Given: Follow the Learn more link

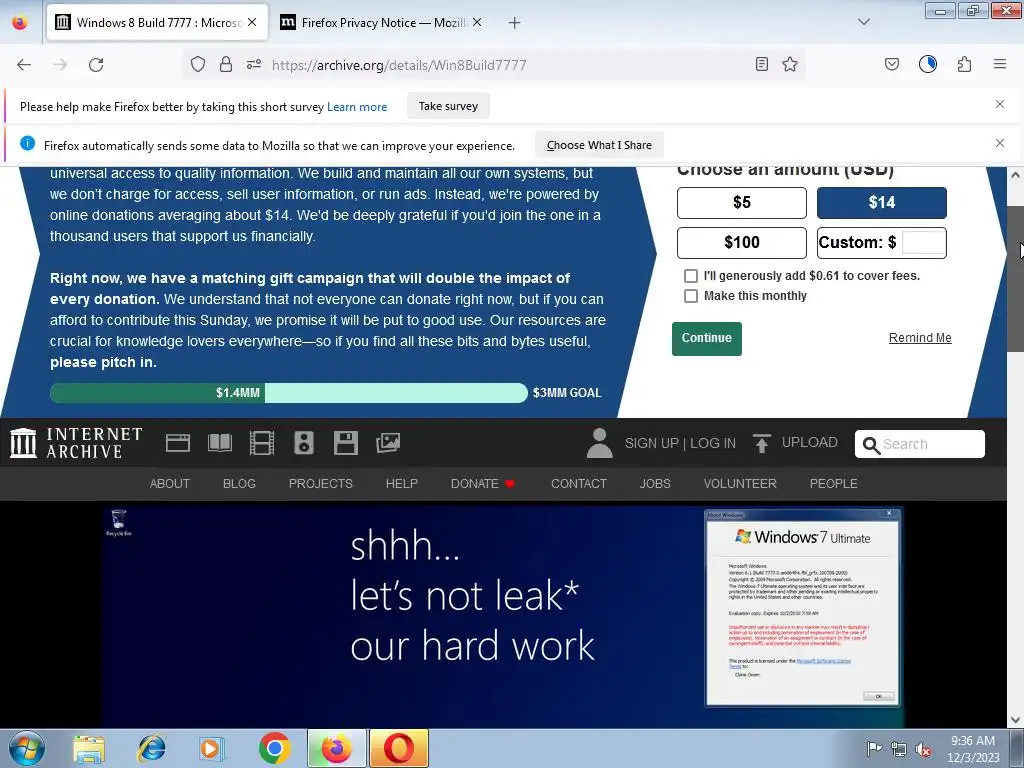Looking at the screenshot, I should pos(357,107).
